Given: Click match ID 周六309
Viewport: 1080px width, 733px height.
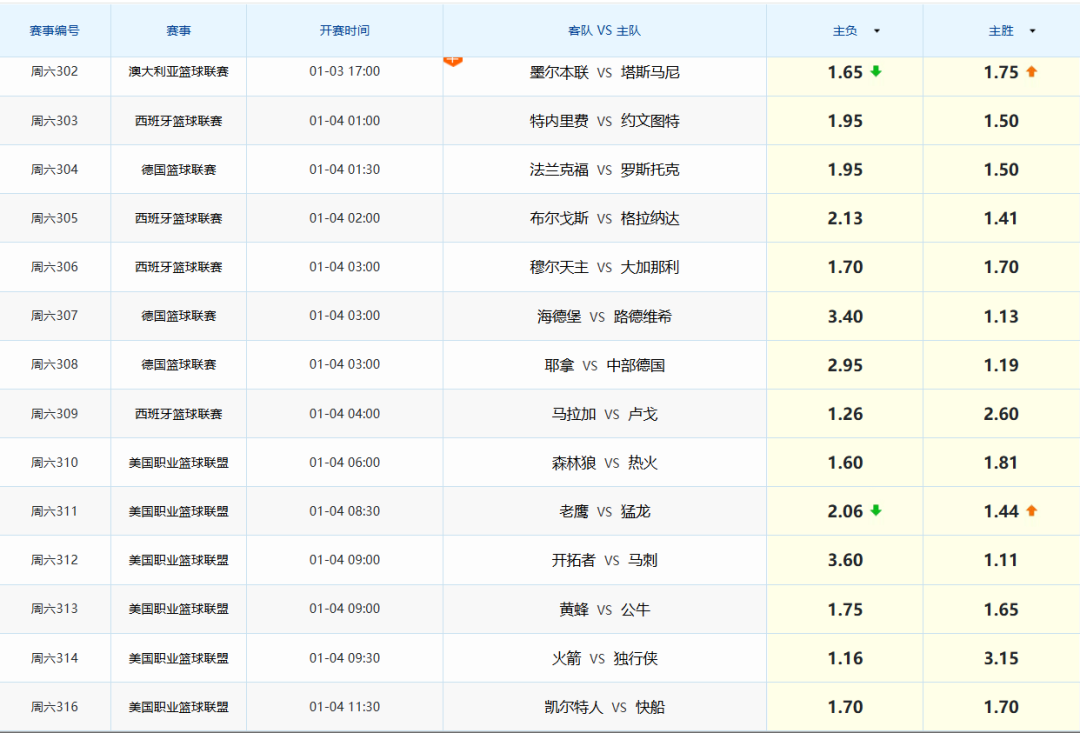Looking at the screenshot, I should point(54,414).
